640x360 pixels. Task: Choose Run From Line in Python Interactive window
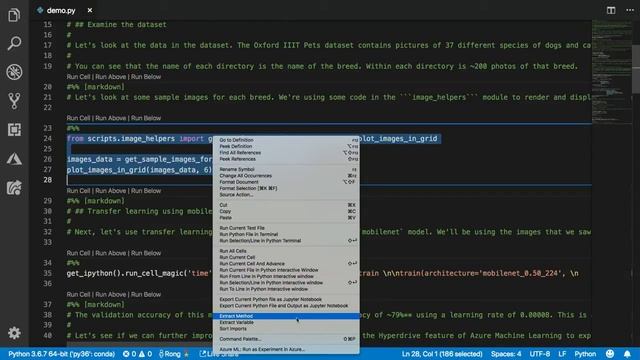286,276
